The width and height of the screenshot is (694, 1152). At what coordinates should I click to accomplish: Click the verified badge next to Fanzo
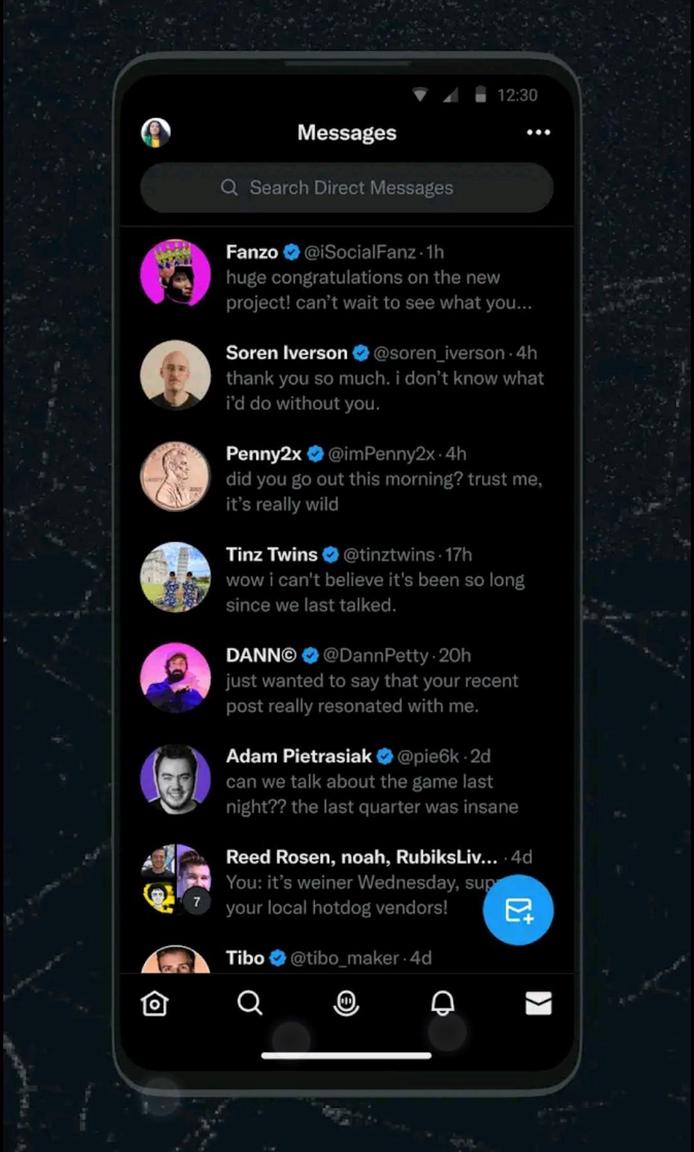tap(291, 252)
